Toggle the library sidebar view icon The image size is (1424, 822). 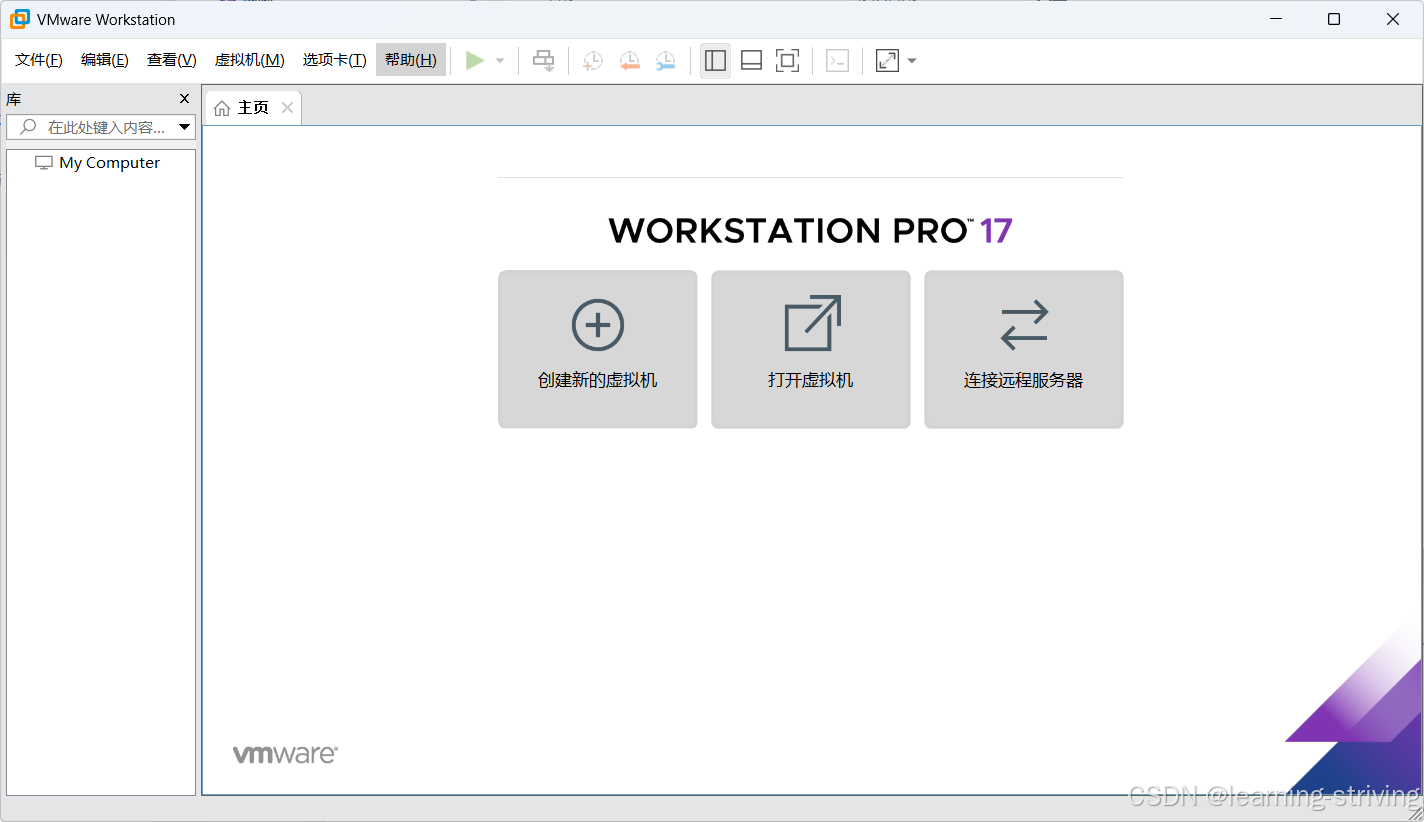pyautogui.click(x=715, y=61)
